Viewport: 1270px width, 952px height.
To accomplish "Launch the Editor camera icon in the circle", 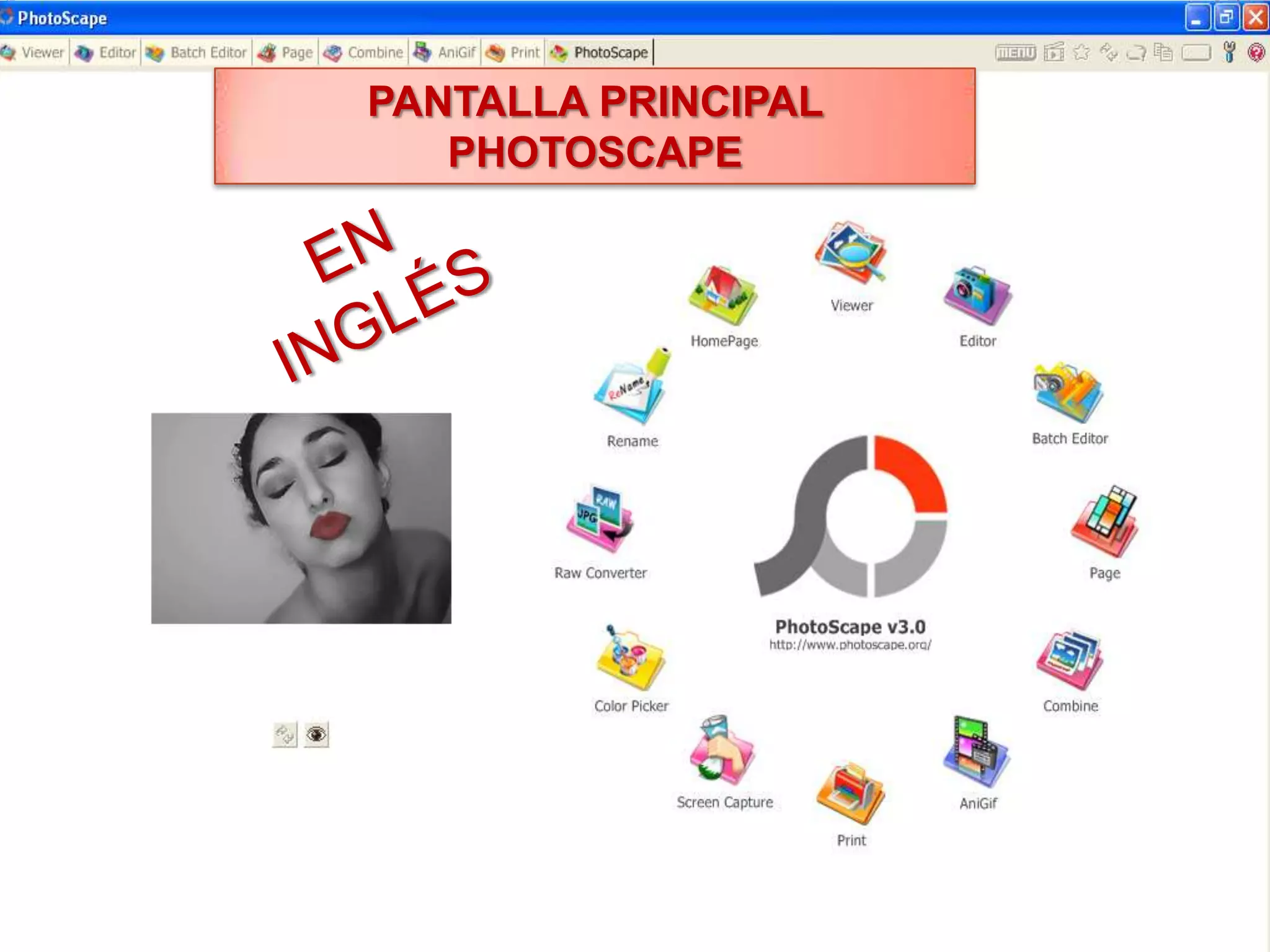I will pyautogui.click(x=977, y=296).
